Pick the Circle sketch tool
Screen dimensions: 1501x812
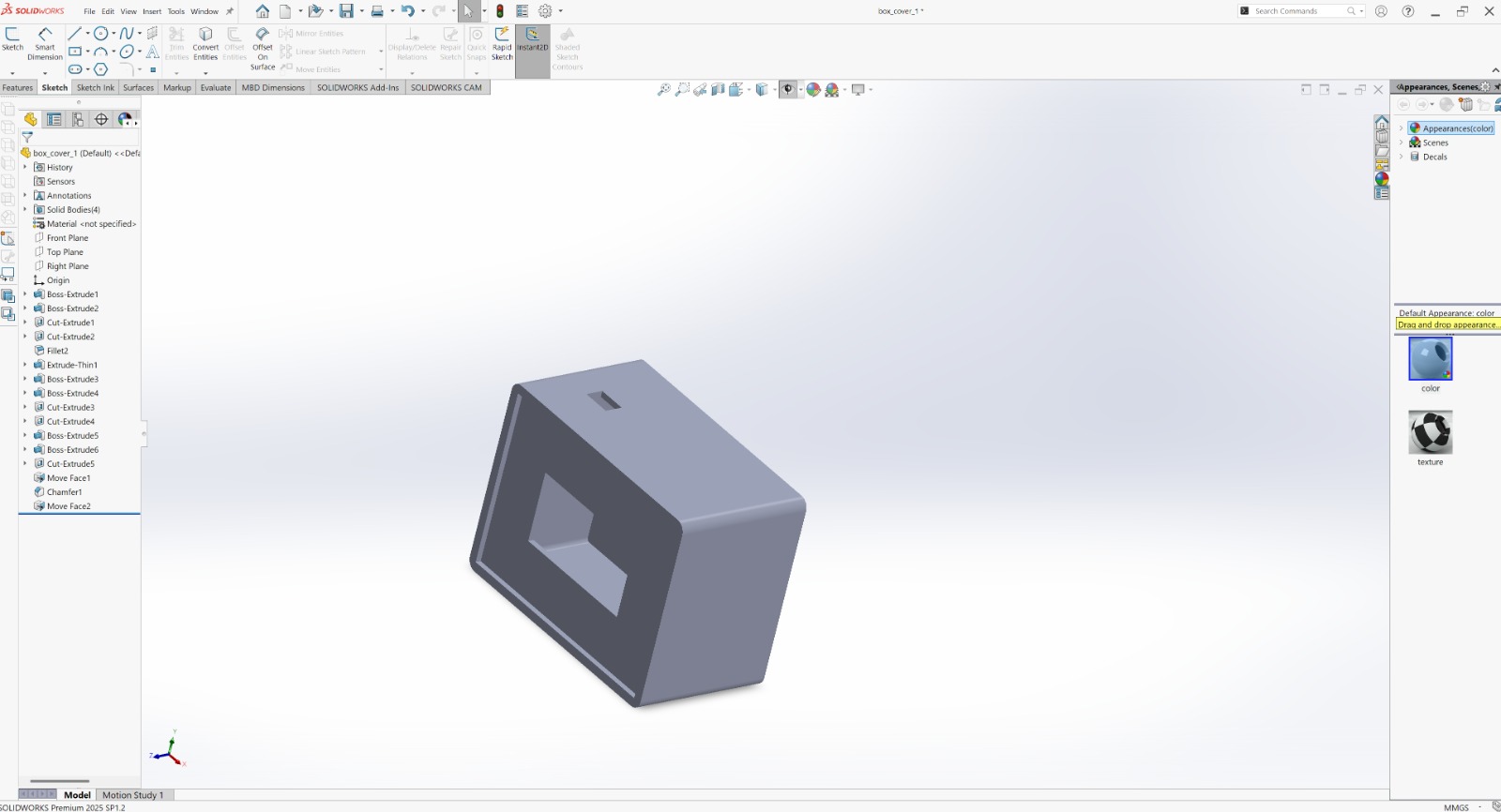pos(100,34)
